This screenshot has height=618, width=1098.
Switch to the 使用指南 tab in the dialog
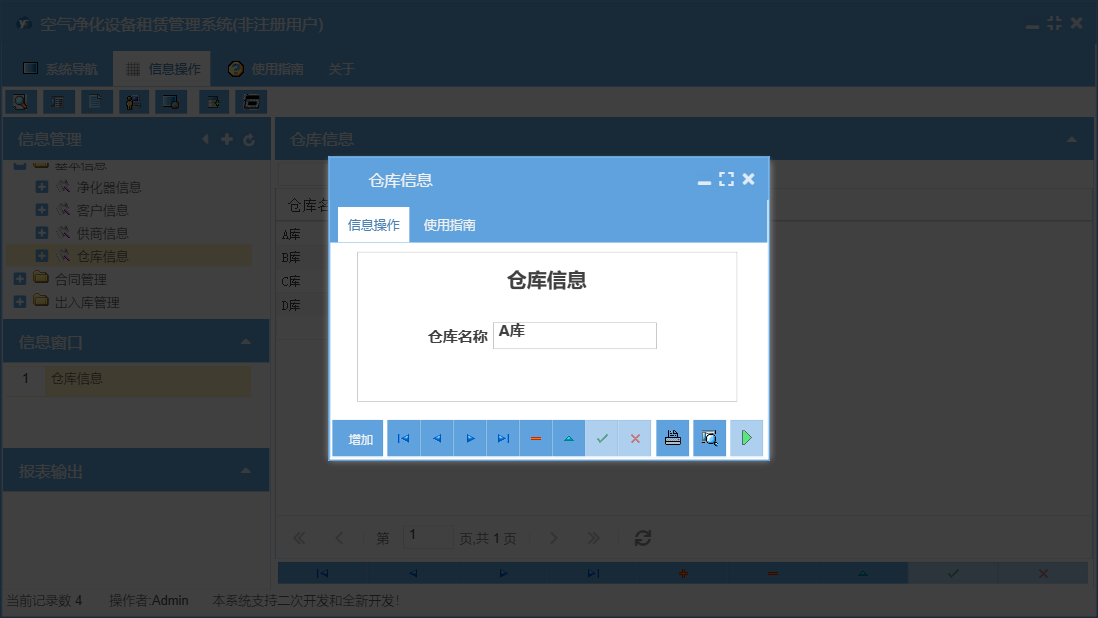[x=448, y=224]
